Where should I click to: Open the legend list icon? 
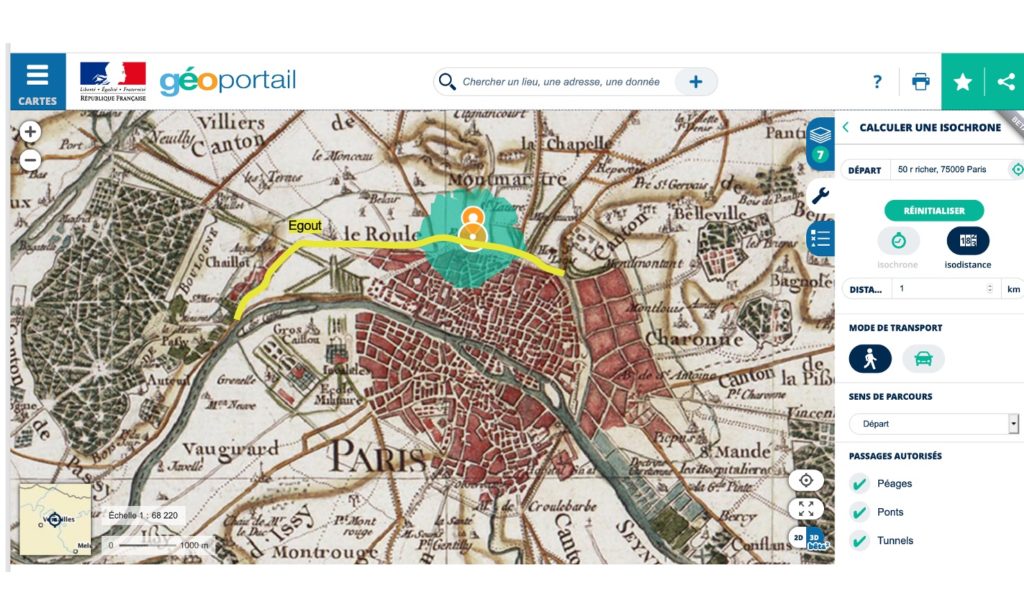click(820, 238)
